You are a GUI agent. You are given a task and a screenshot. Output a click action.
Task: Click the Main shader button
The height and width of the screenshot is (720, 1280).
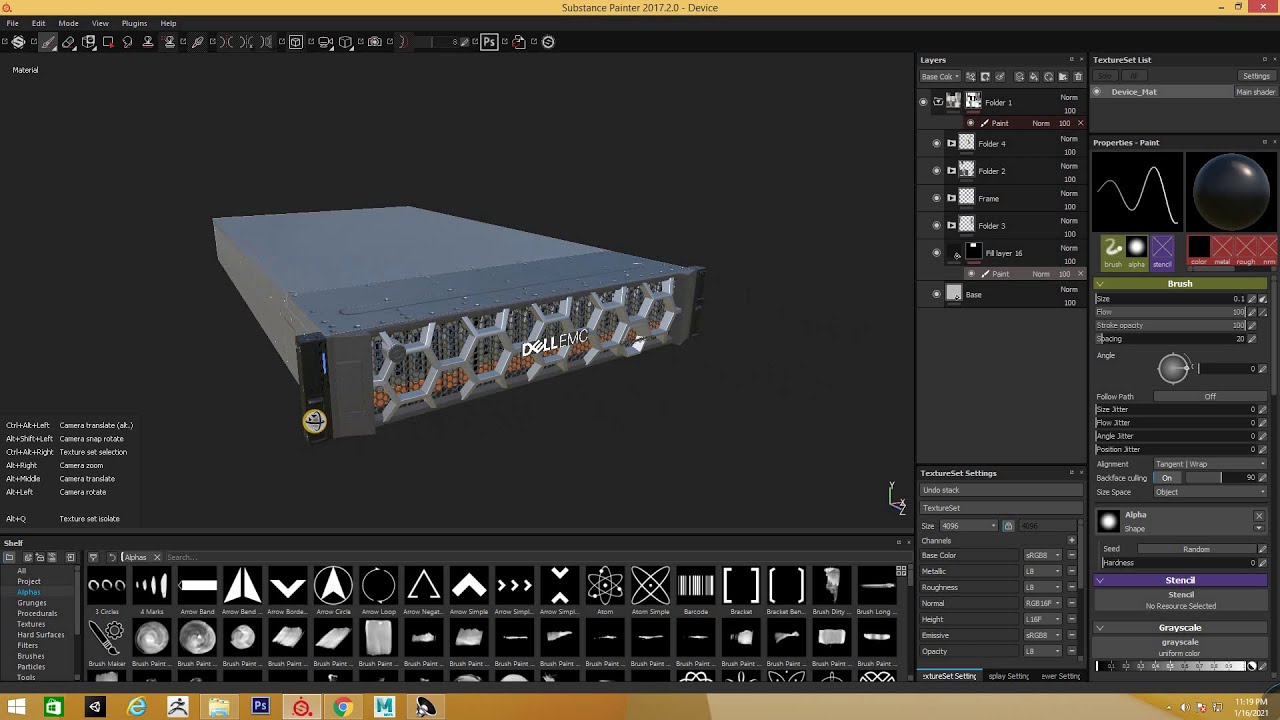1255,92
